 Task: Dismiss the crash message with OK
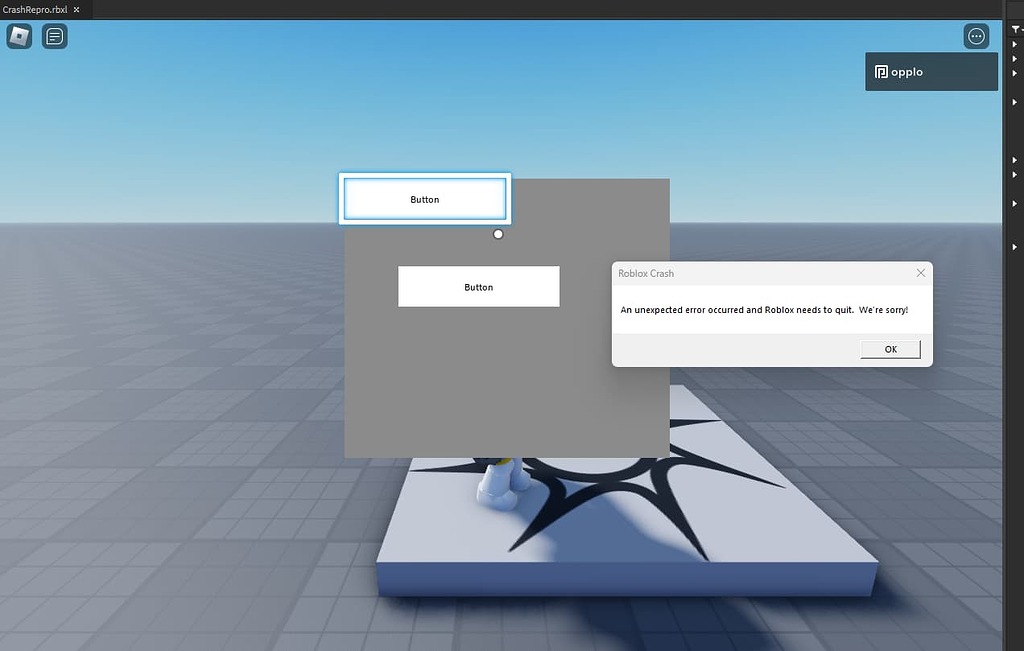click(x=889, y=348)
